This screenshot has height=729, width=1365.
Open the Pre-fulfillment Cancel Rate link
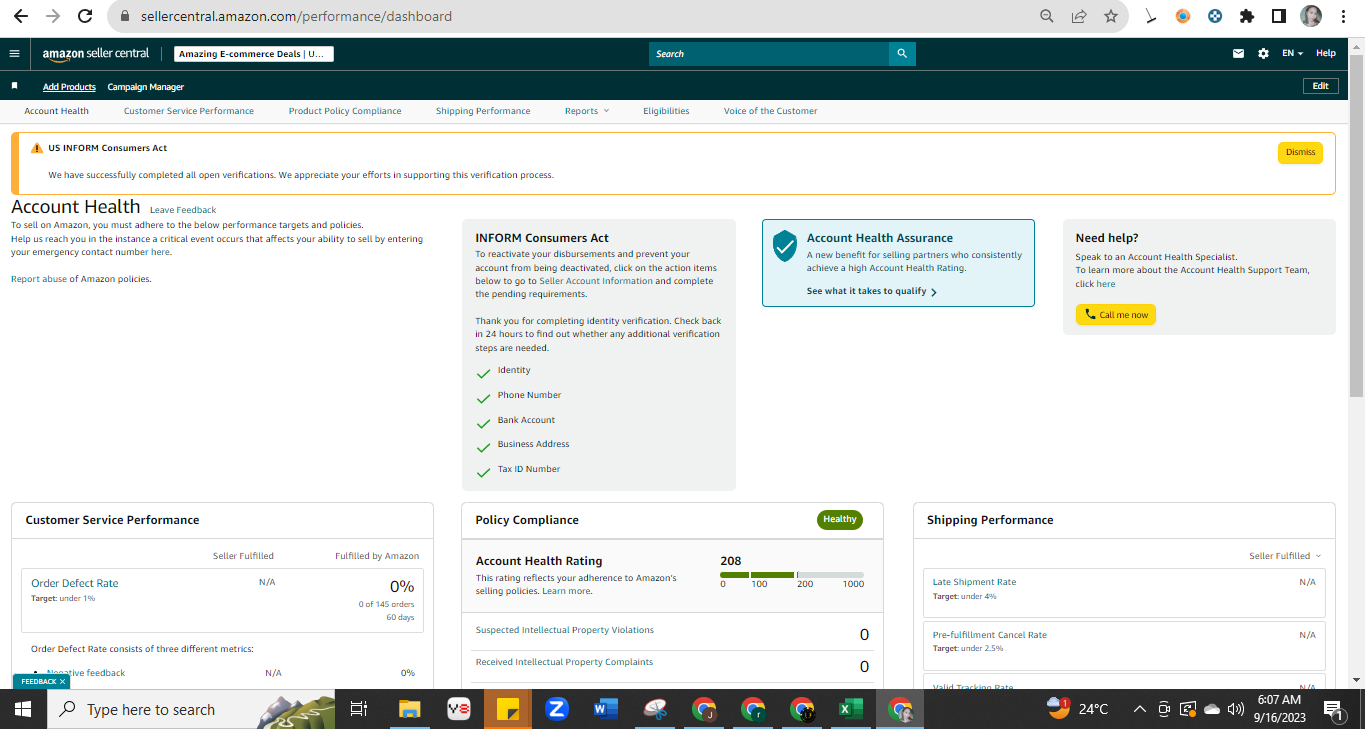990,635
